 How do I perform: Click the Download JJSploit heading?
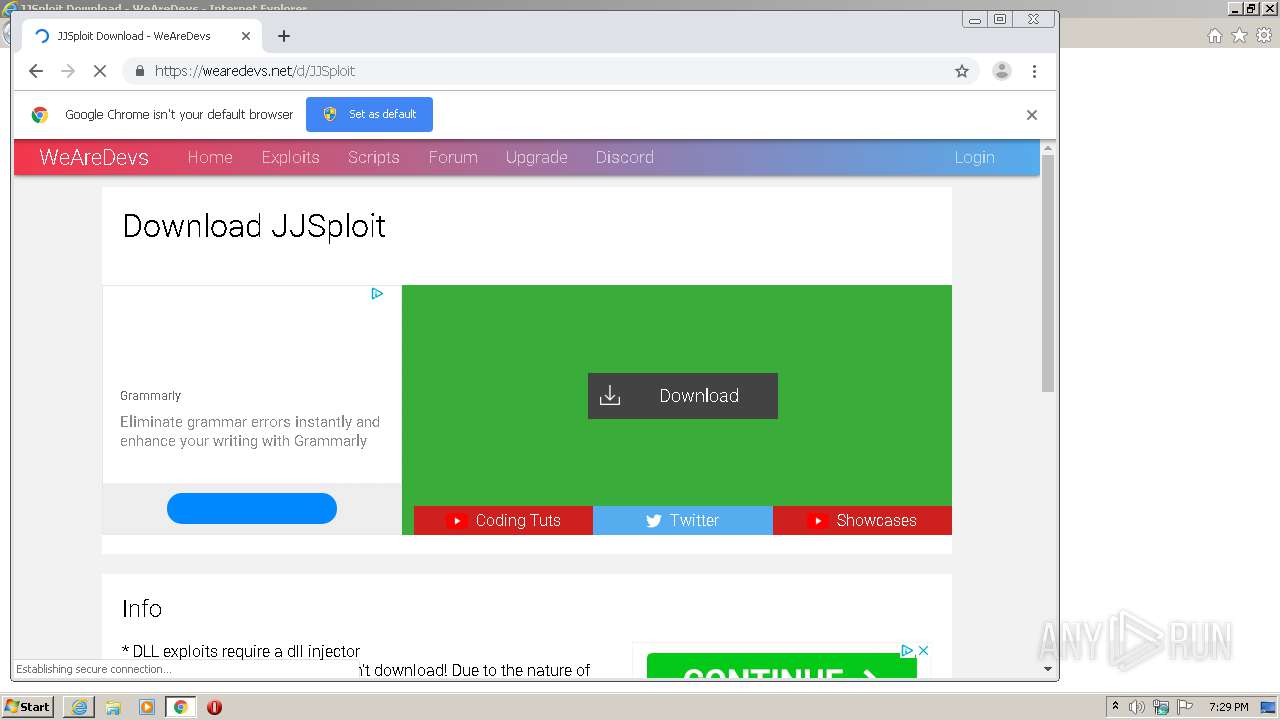point(254,226)
